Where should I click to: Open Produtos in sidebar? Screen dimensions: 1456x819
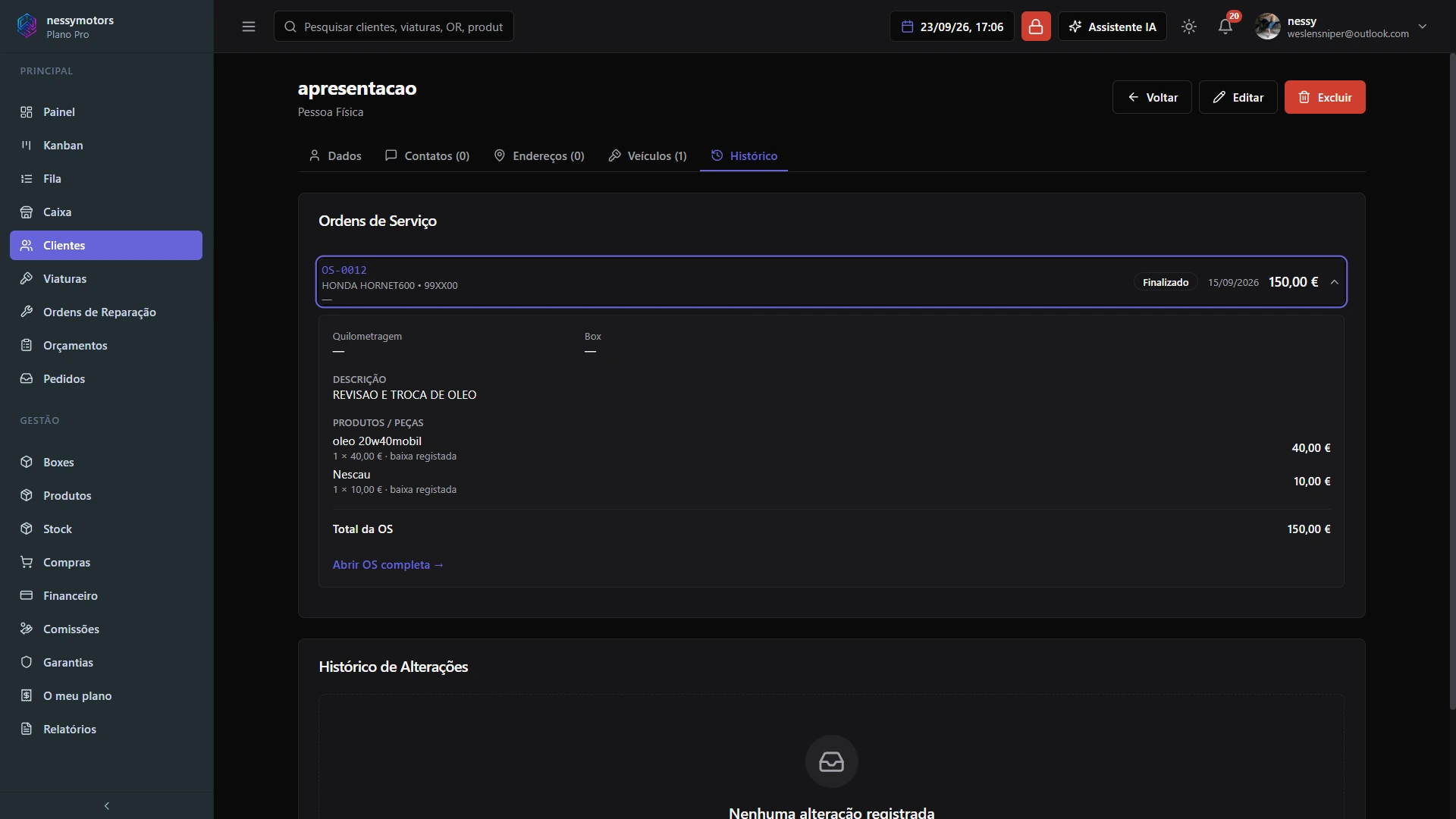click(106, 496)
